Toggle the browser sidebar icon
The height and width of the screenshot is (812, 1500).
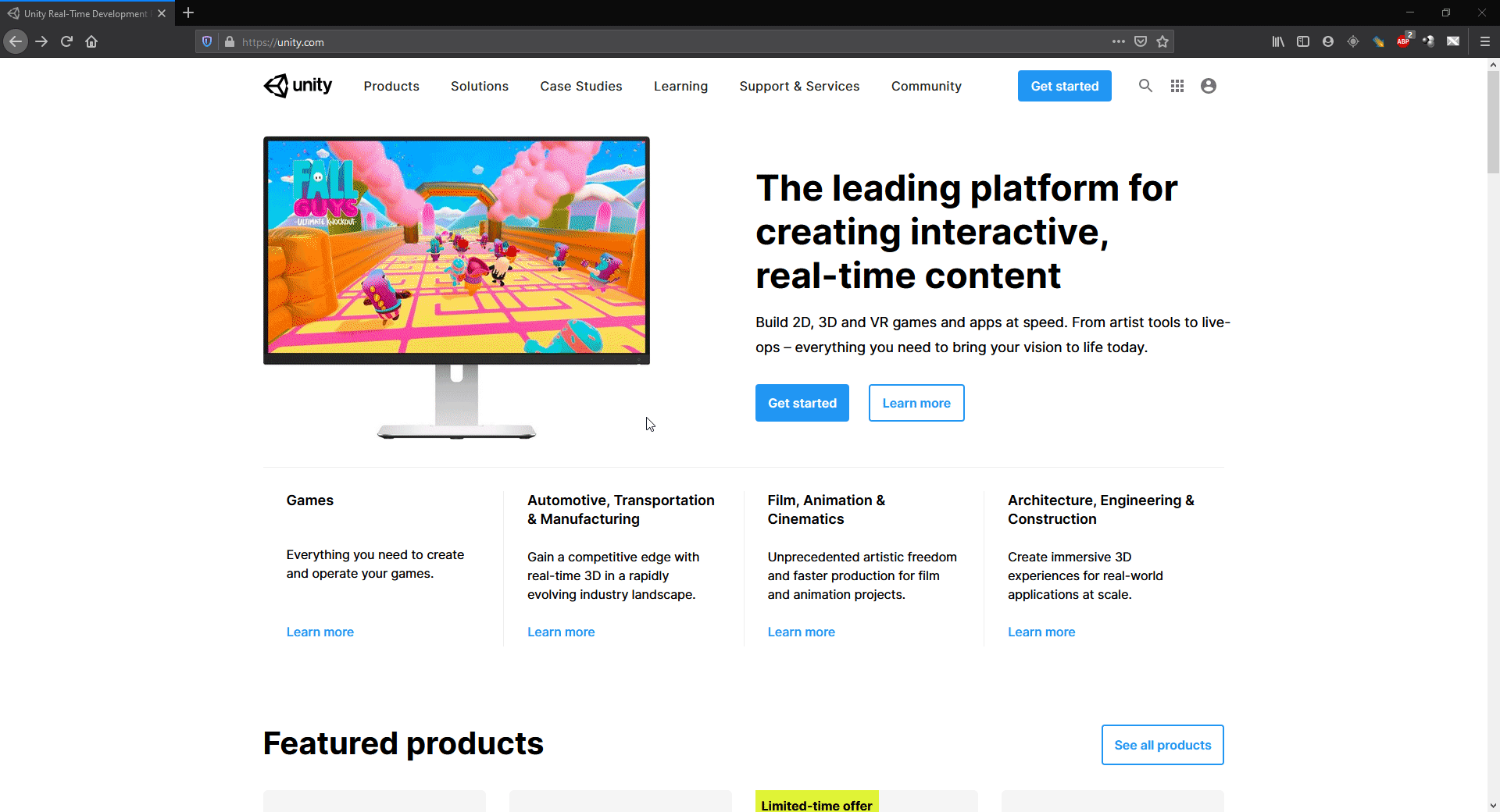[1303, 41]
